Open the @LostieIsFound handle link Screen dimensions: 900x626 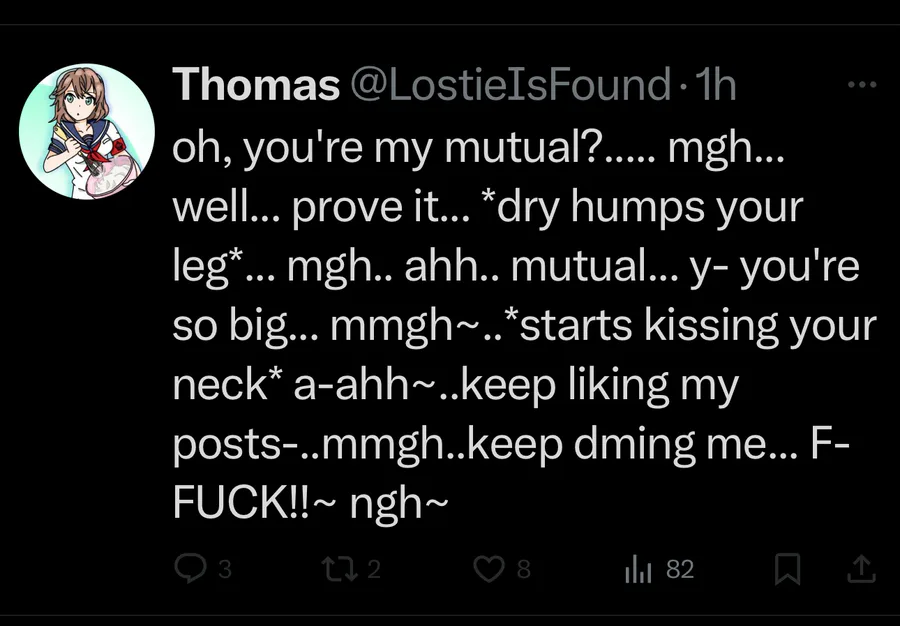pos(508,86)
